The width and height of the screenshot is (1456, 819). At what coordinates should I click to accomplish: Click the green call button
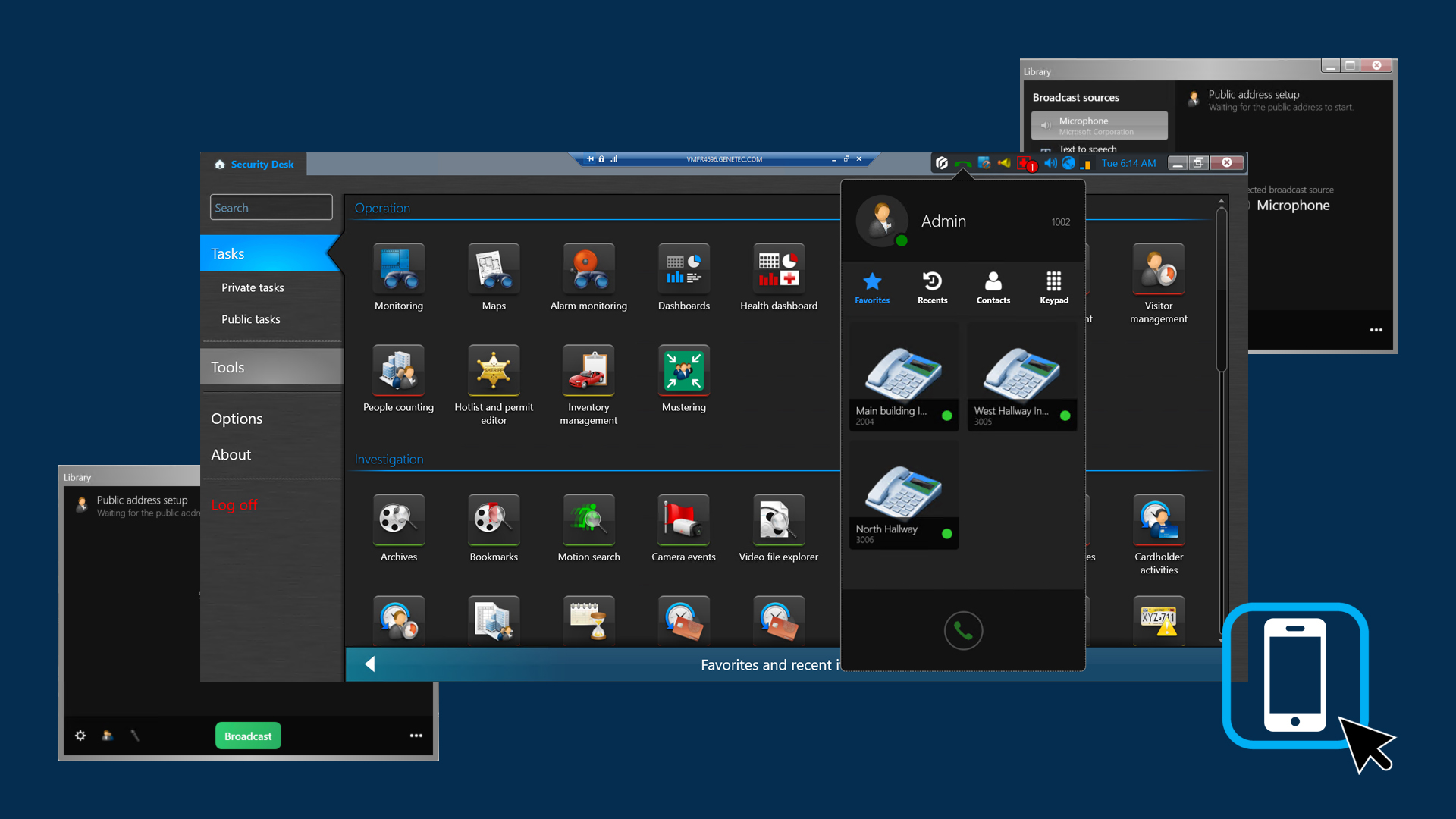pos(963,630)
